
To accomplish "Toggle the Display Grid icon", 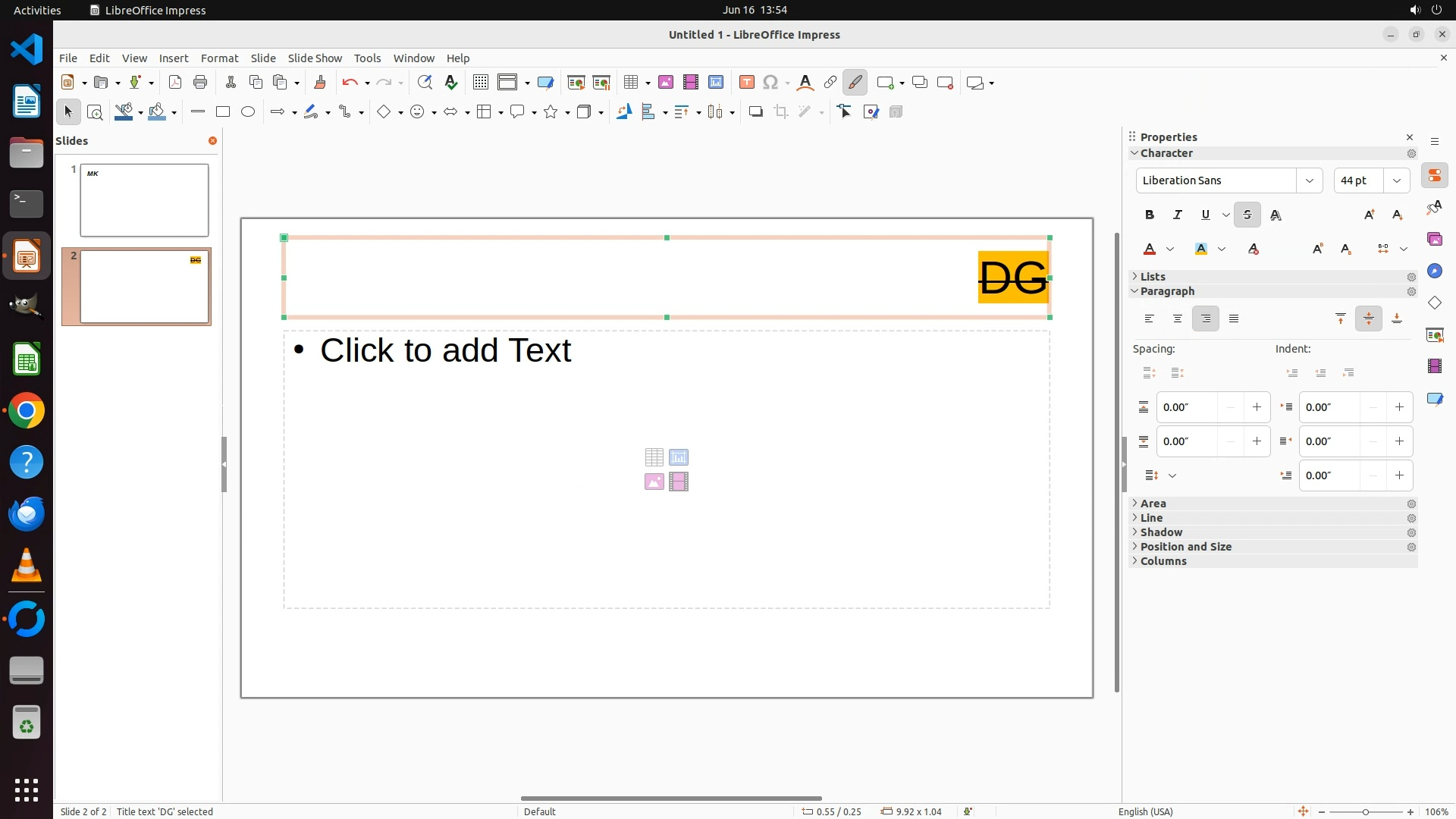I will click(480, 83).
